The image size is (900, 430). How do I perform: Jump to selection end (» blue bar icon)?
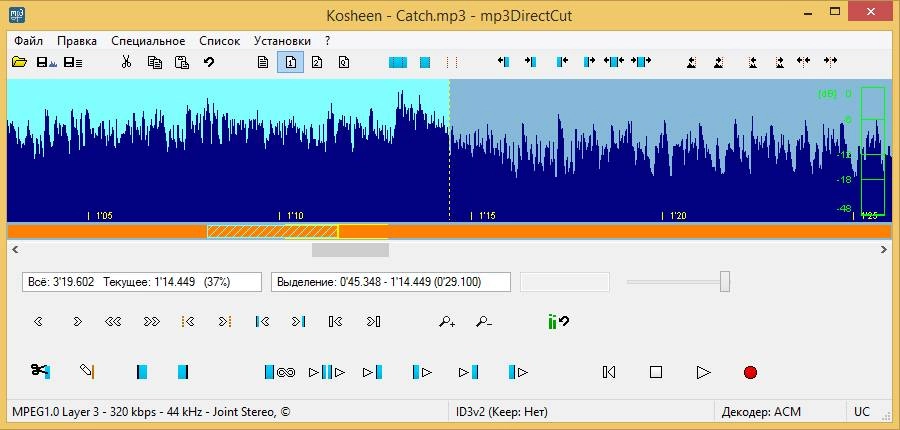click(298, 321)
